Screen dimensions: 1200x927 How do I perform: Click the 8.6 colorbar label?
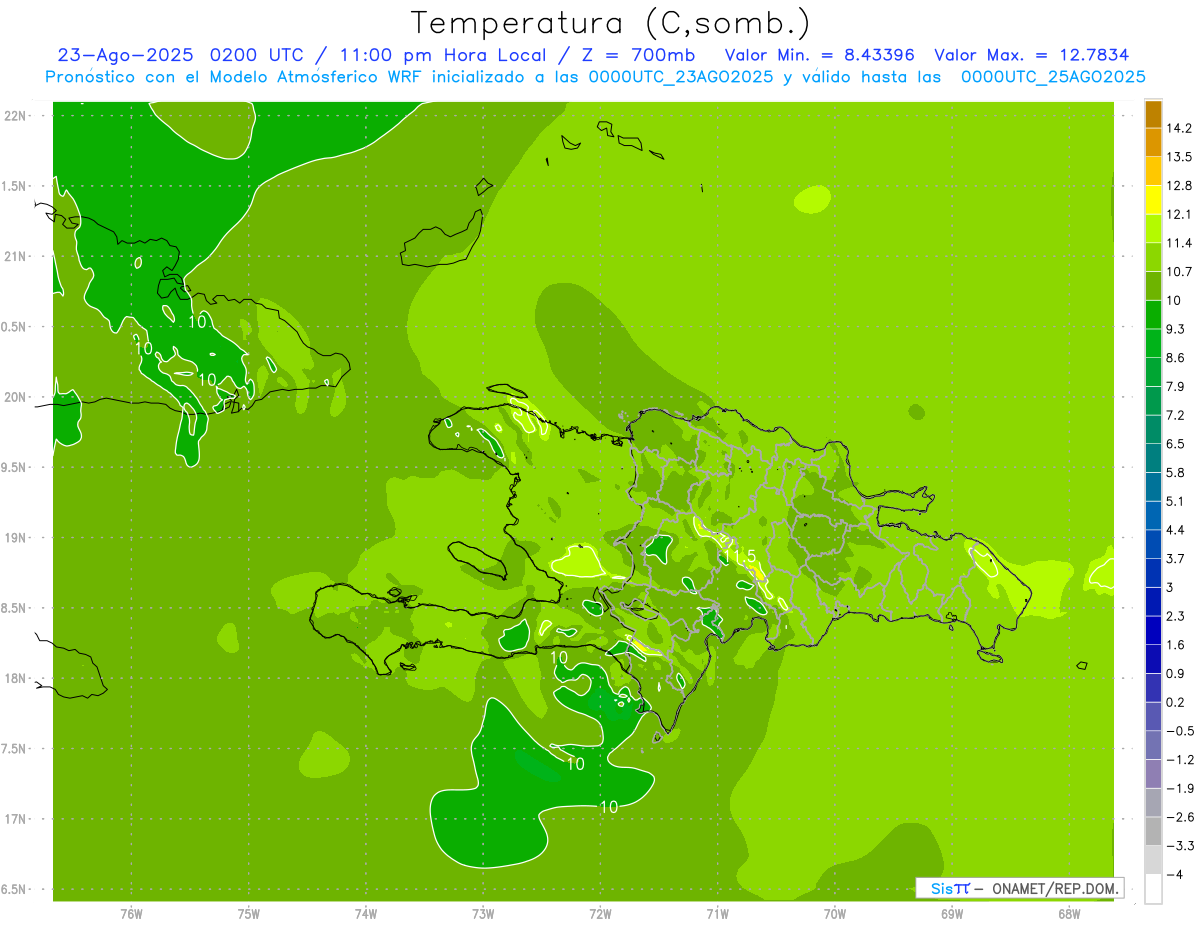coord(1175,358)
